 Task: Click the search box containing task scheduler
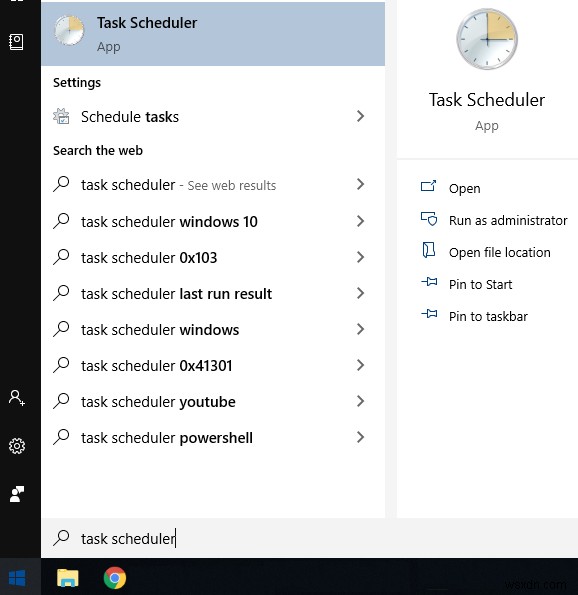pyautogui.click(x=309, y=538)
